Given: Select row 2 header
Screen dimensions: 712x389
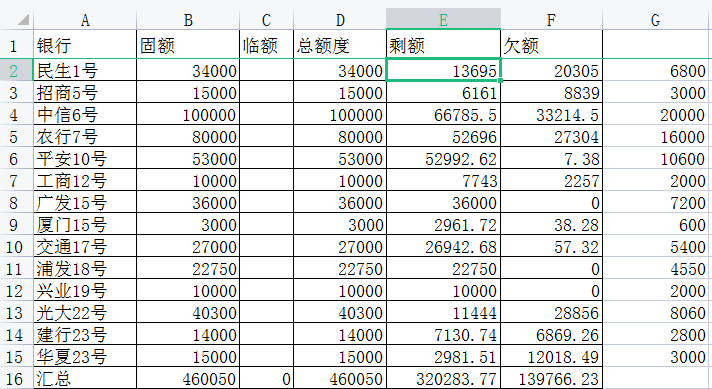Looking at the screenshot, I should [14, 70].
